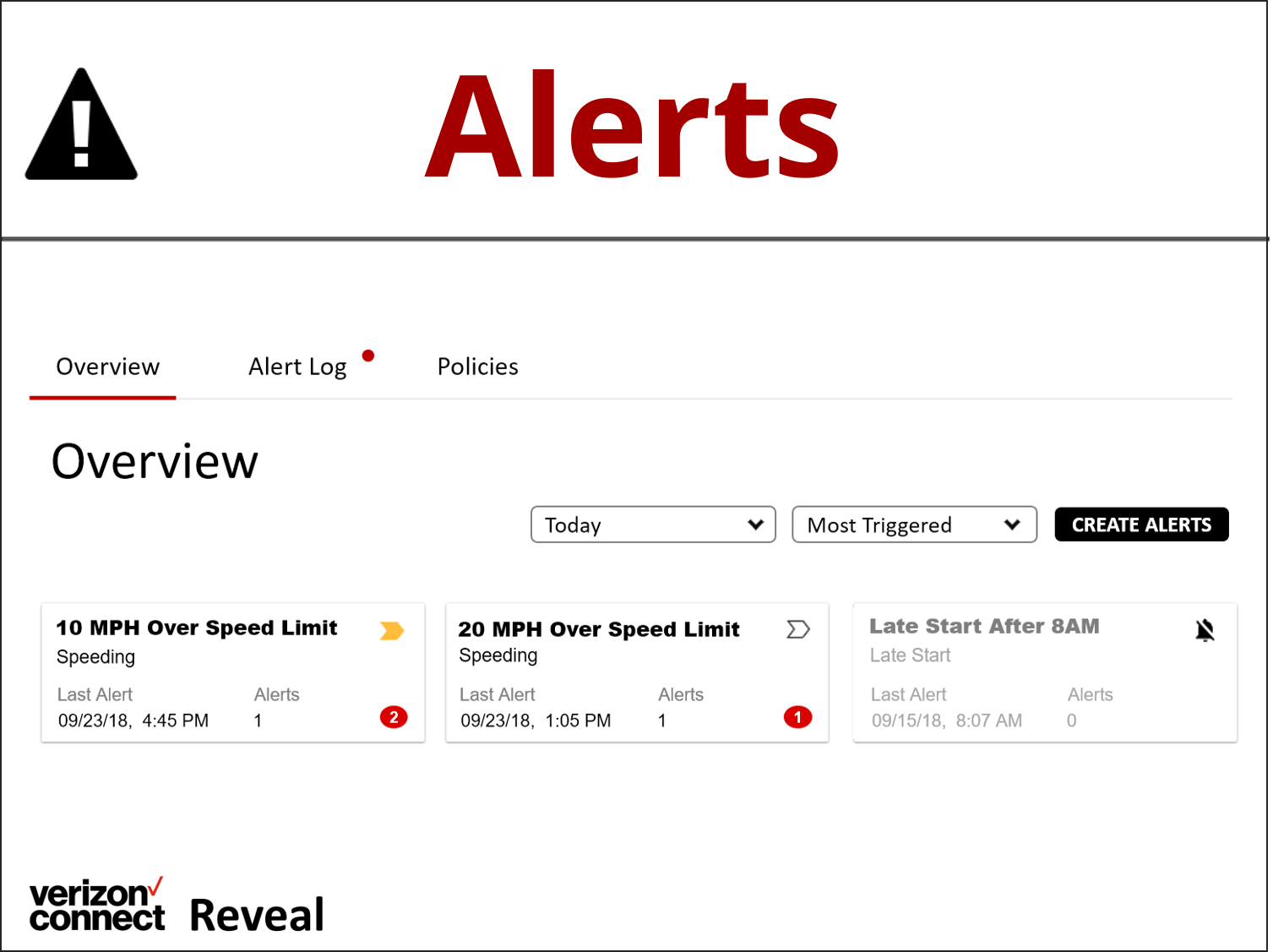Screen dimensions: 1273x952
Task: Click the black warning triangle icon
Action: coord(81,124)
